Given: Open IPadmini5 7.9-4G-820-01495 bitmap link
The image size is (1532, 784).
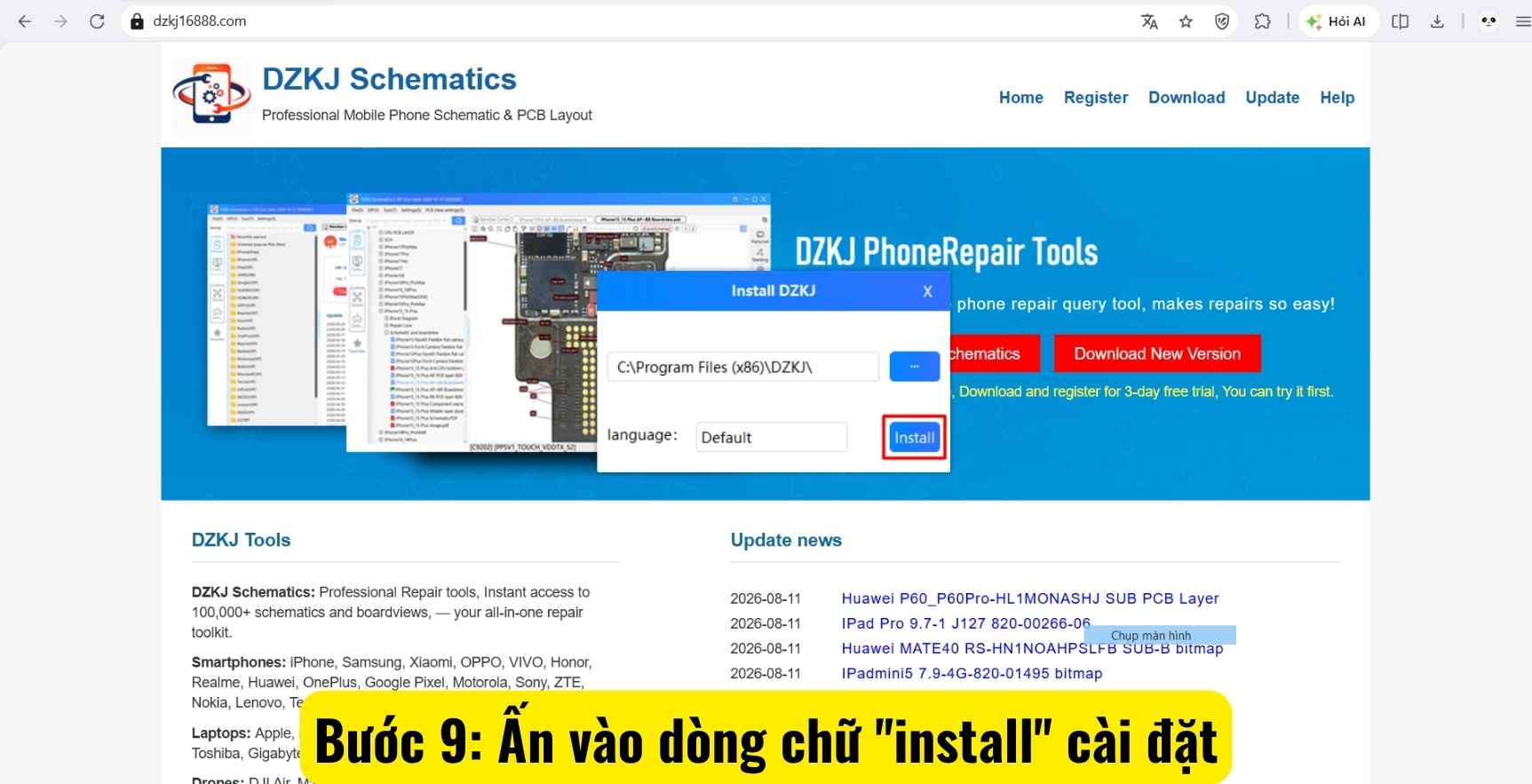Looking at the screenshot, I should click(972, 673).
